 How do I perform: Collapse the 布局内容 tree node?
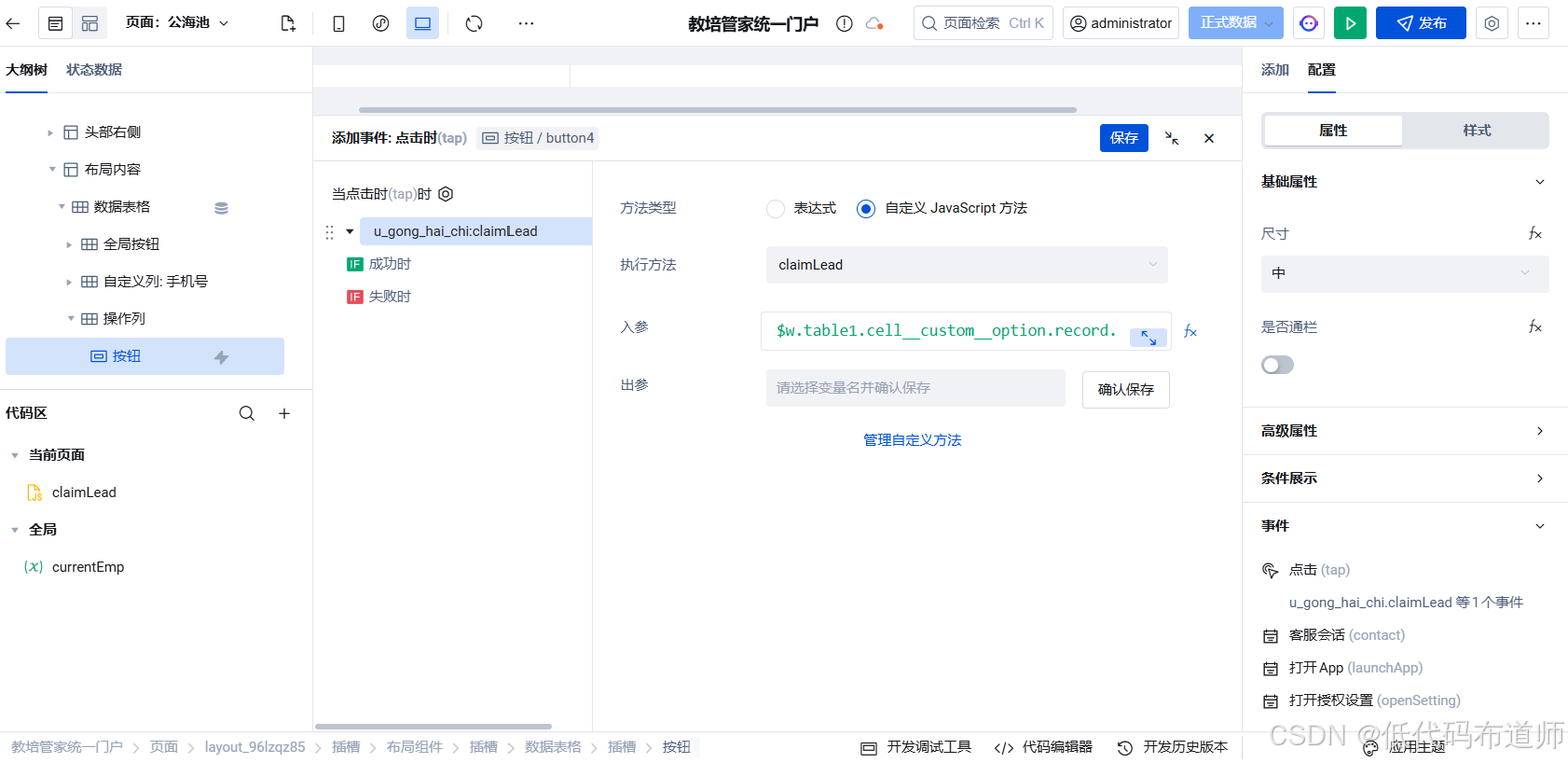coord(52,170)
